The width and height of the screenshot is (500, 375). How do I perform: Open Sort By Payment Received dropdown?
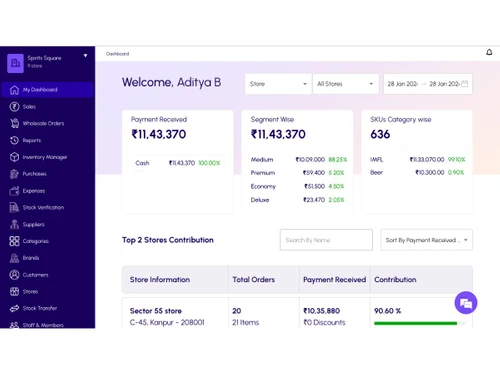tap(426, 240)
